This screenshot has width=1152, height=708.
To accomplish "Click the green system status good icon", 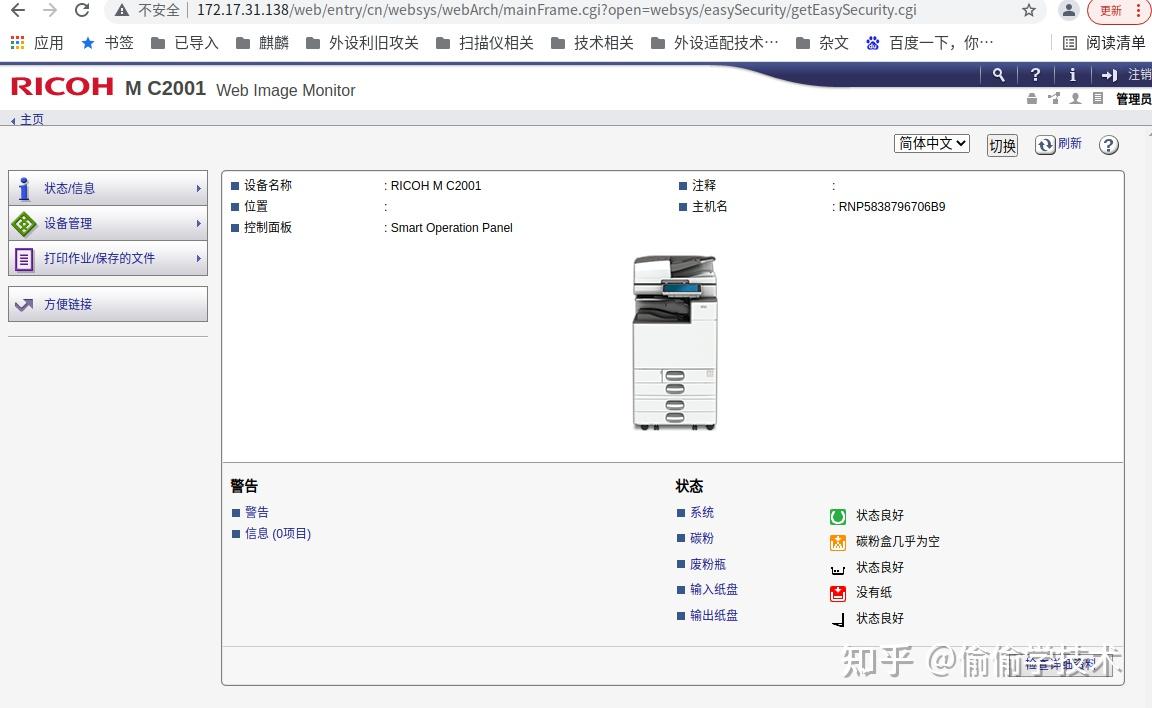I will pyautogui.click(x=838, y=516).
